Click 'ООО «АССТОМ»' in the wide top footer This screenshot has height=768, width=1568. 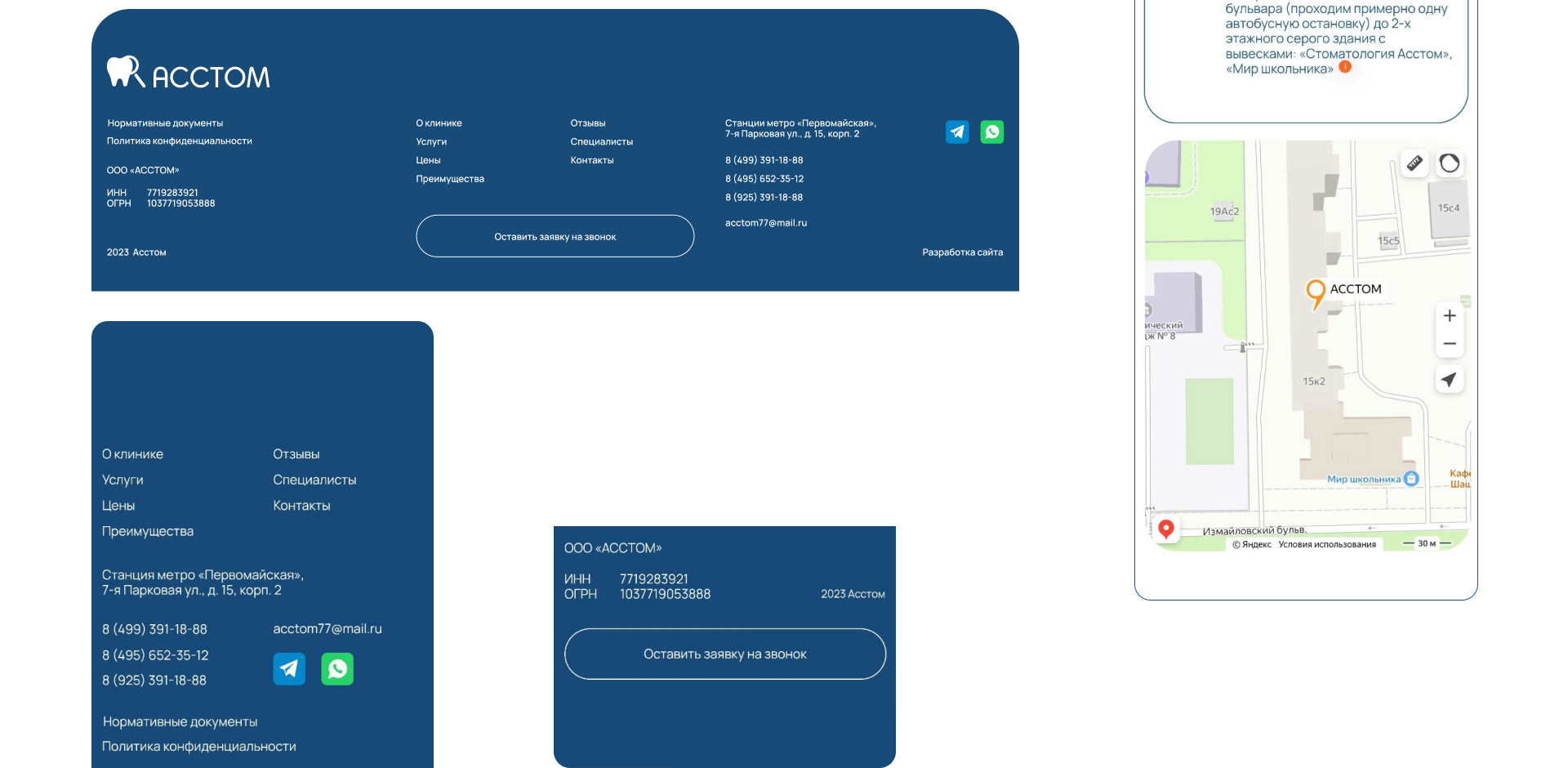(143, 171)
